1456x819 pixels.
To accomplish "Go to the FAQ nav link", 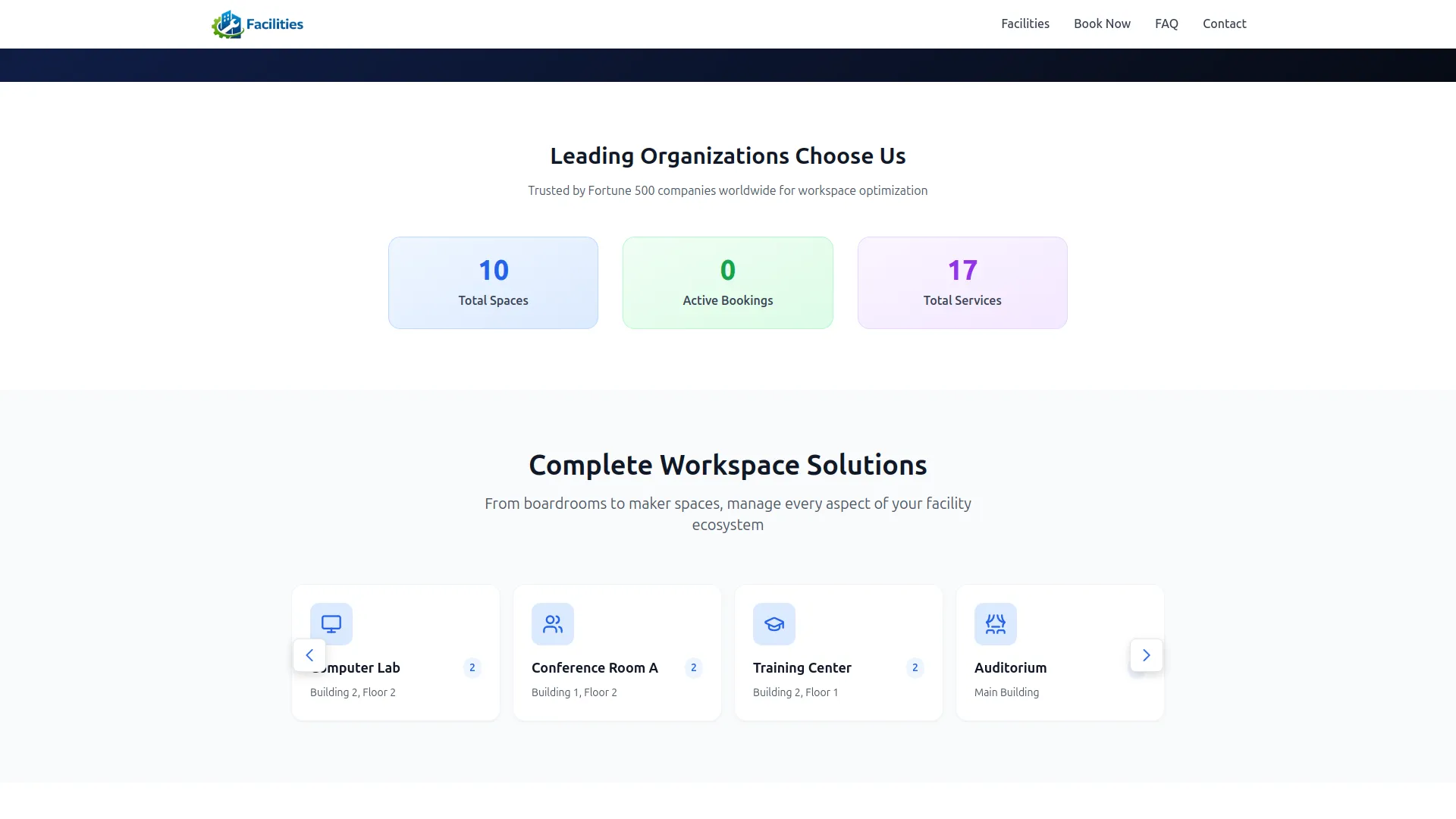I will coord(1166,24).
